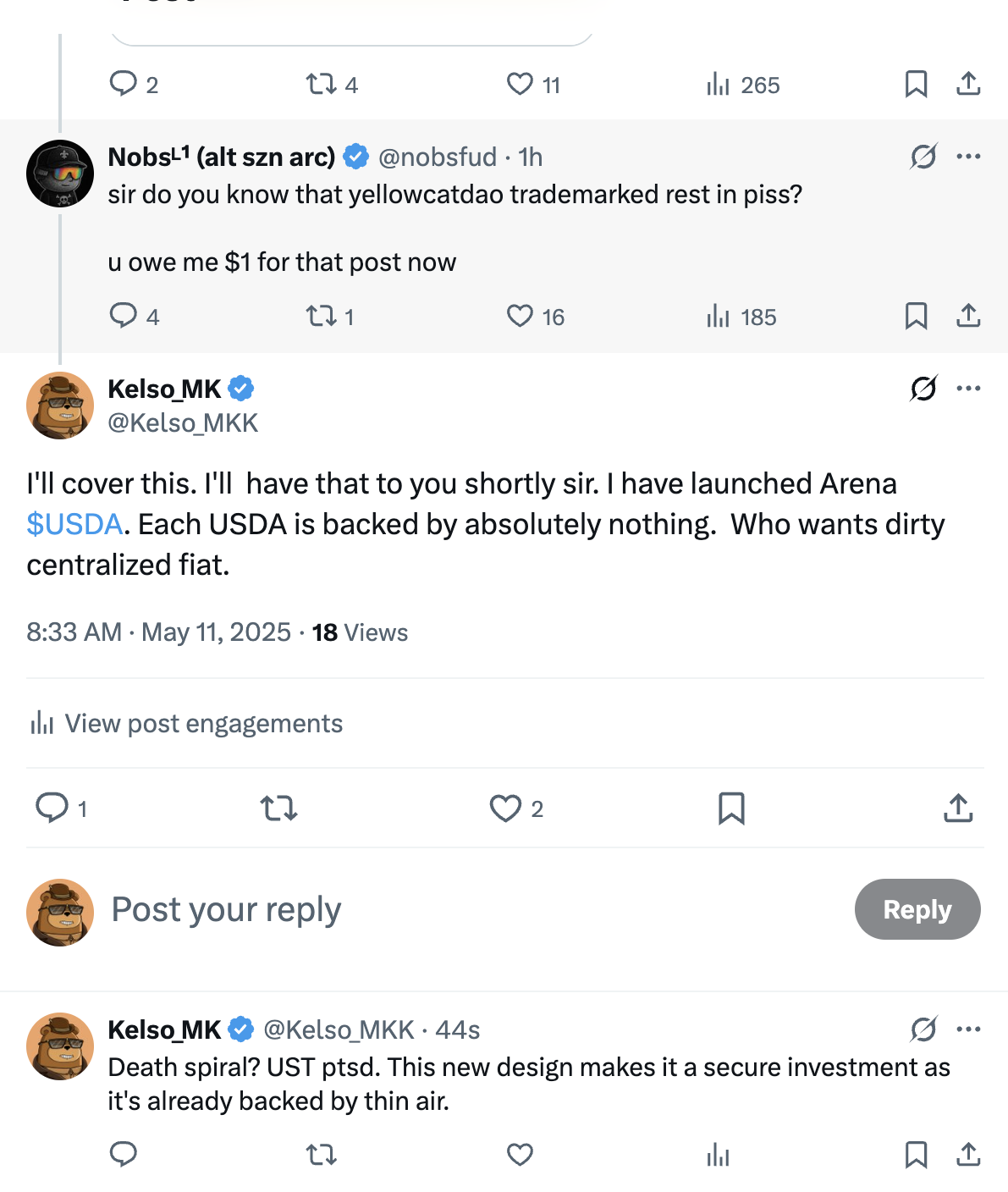The image size is (1008, 1192).
Task: Share the Nobs reply
Action: click(x=968, y=317)
